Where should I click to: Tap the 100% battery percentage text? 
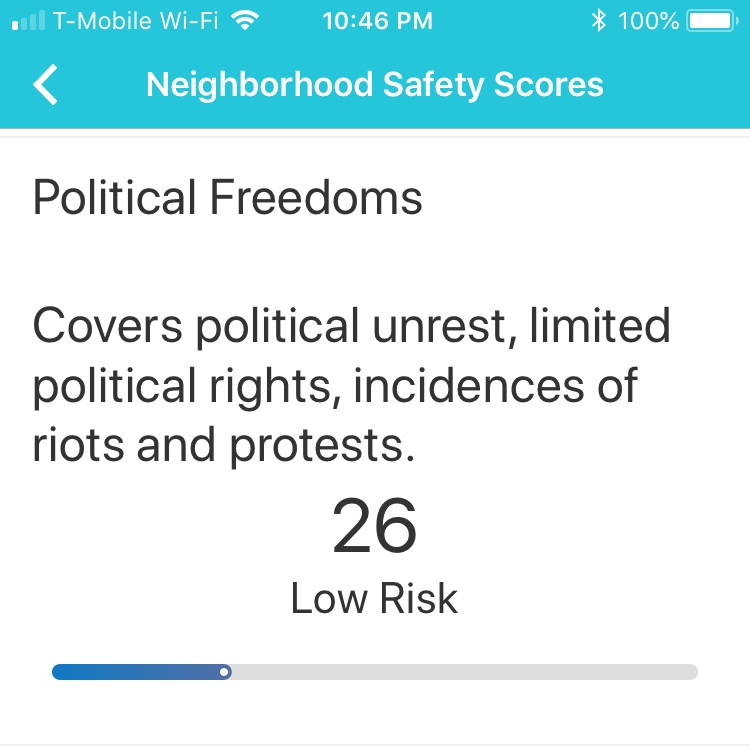coord(648,21)
